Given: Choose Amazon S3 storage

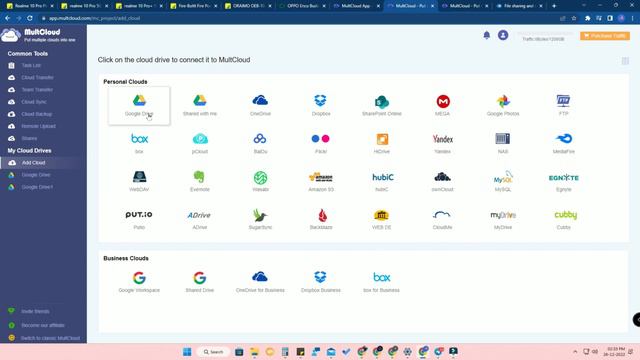Looking at the screenshot, I should 321,181.
